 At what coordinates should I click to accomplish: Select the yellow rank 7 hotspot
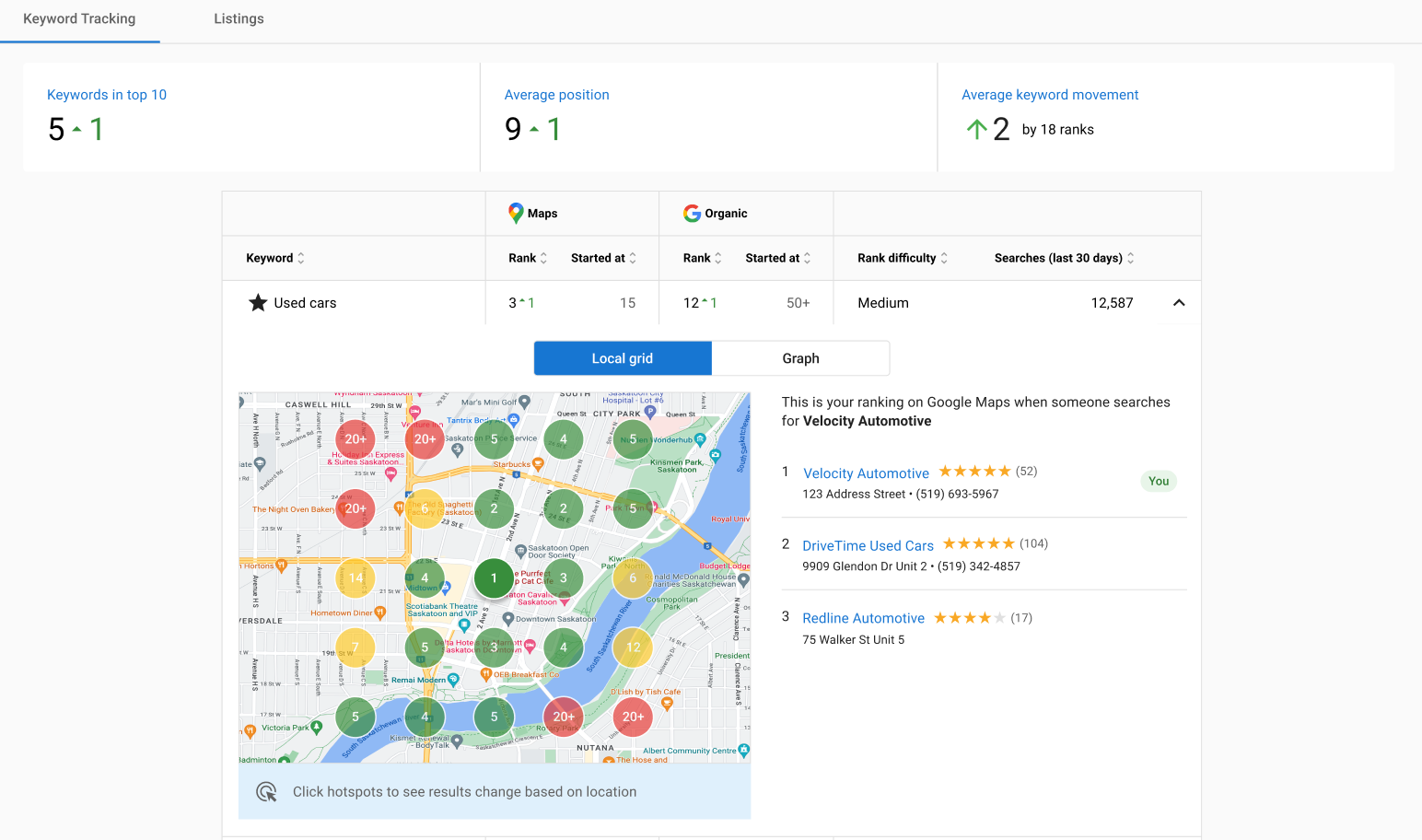coord(355,647)
